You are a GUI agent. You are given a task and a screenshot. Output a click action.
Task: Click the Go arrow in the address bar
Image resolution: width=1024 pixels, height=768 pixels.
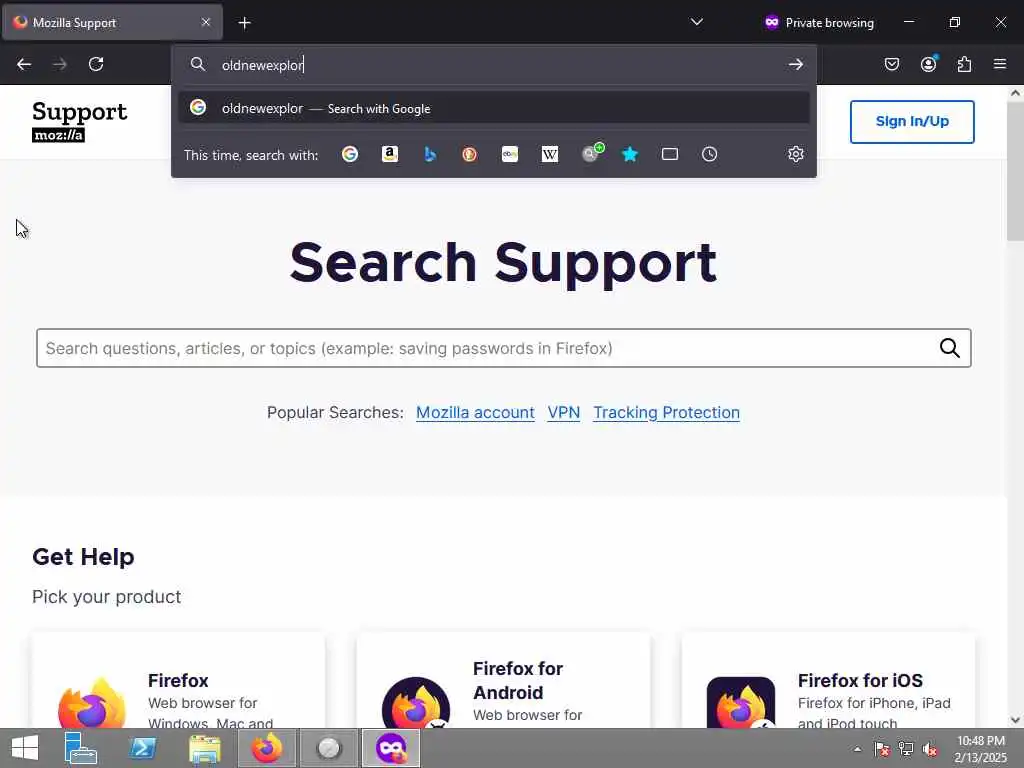[x=795, y=64]
